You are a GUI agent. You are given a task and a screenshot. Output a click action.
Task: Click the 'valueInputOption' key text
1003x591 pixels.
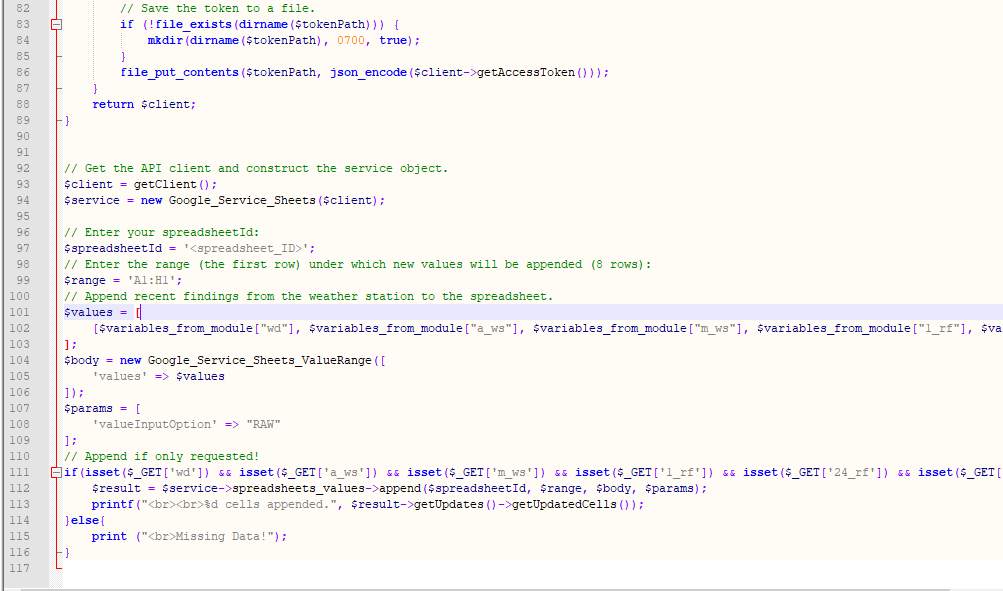[x=148, y=424]
